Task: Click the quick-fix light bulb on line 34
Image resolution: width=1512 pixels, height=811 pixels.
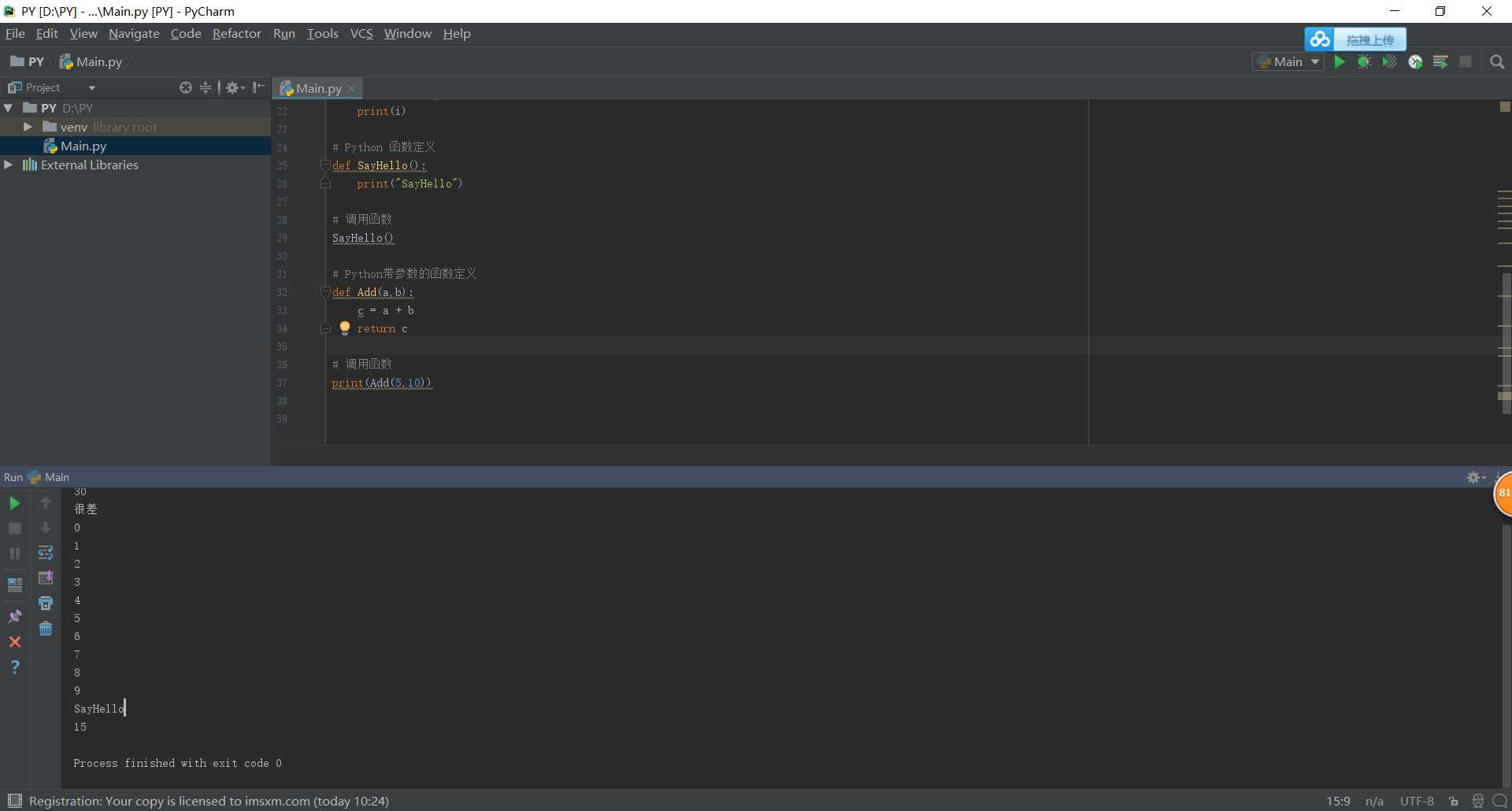Action: [x=345, y=328]
